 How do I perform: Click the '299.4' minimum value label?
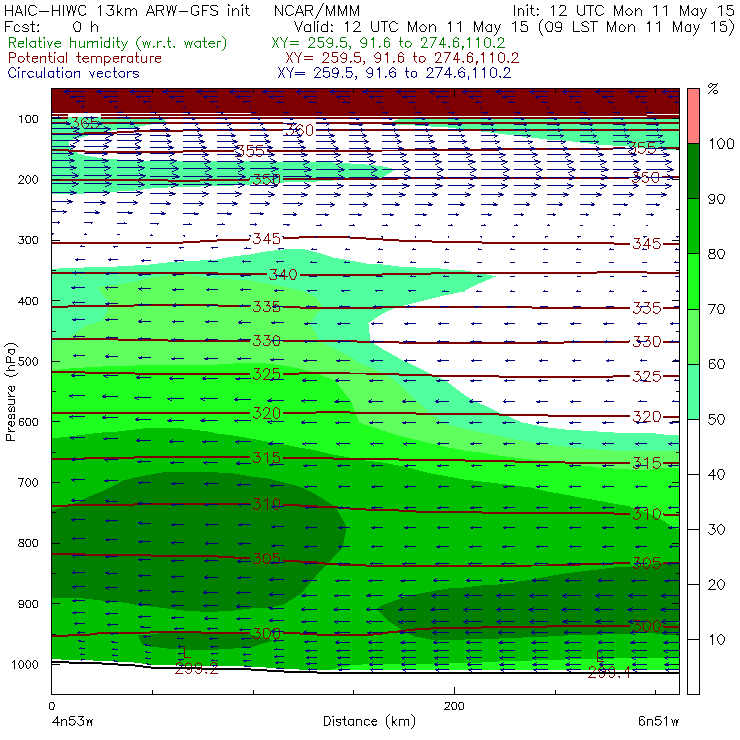pyautogui.click(x=609, y=673)
